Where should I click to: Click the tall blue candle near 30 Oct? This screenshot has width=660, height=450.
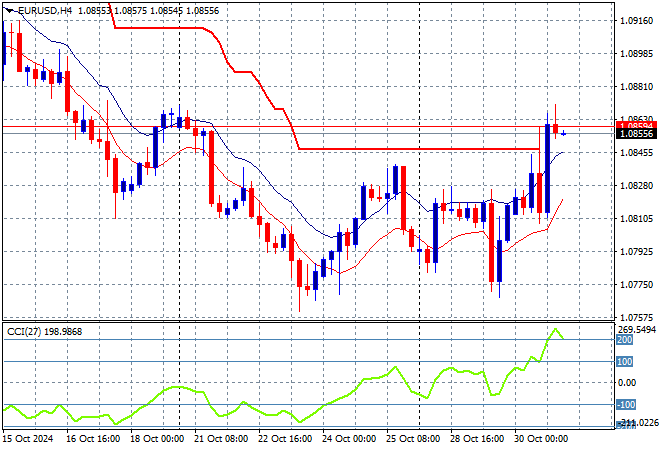pyautogui.click(x=548, y=168)
